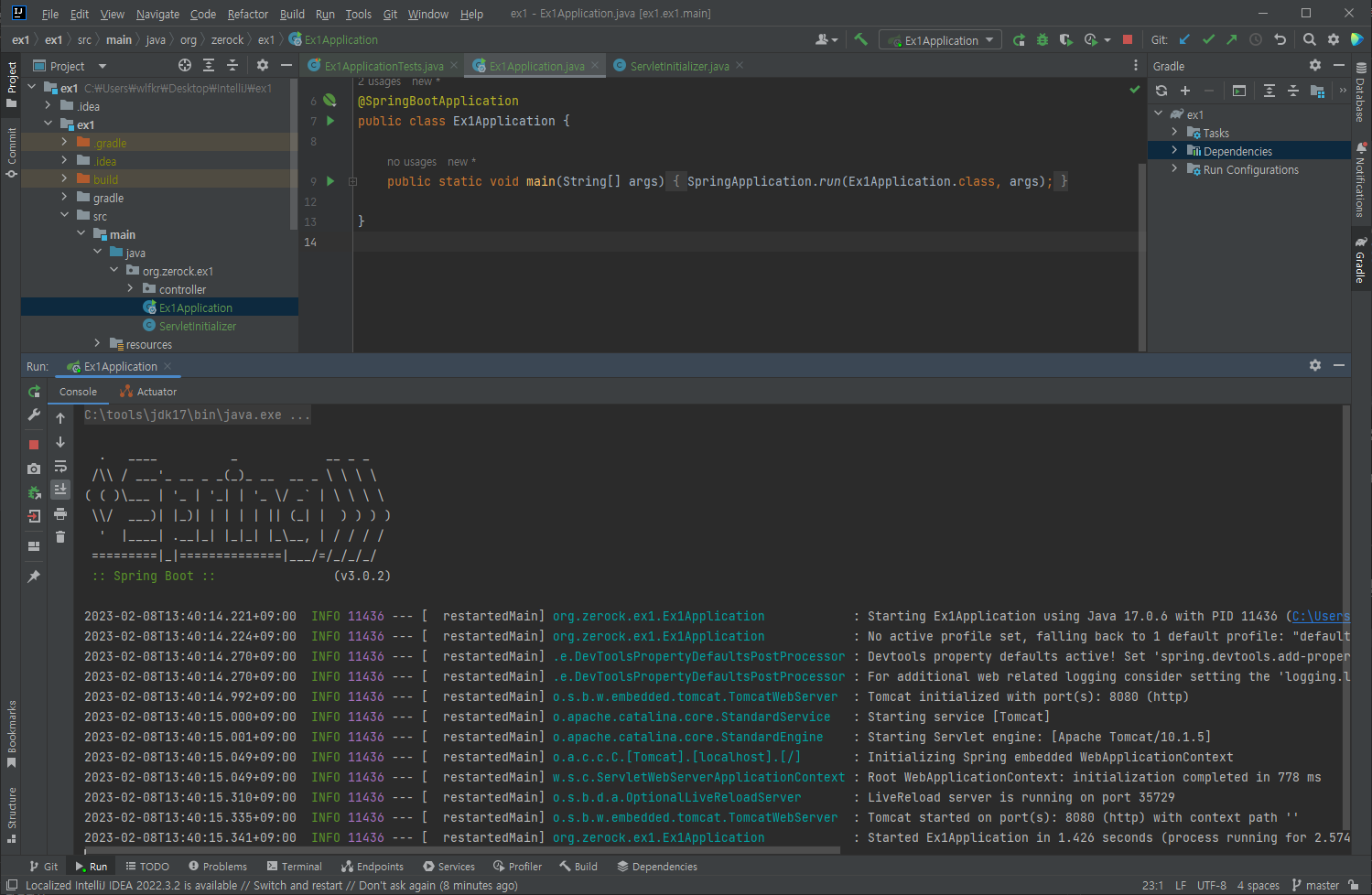Screen dimensions: 1372x895
Task: Stop the application via the top toolbar
Action: 1128,39
